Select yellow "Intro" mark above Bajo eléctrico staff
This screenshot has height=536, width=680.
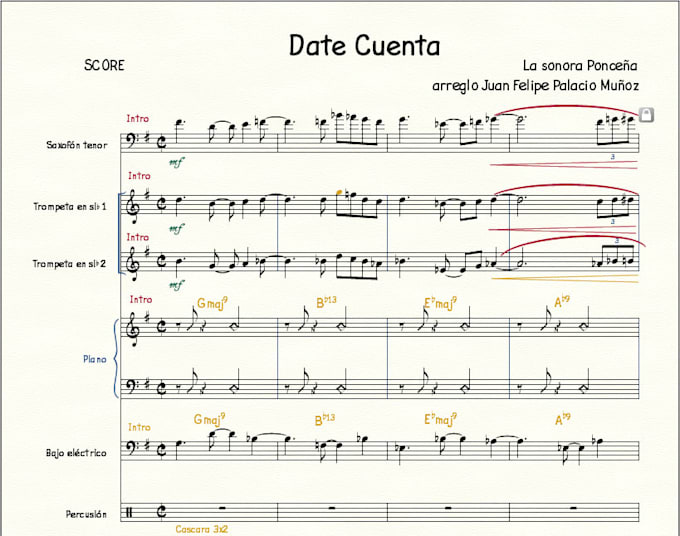pos(139,427)
